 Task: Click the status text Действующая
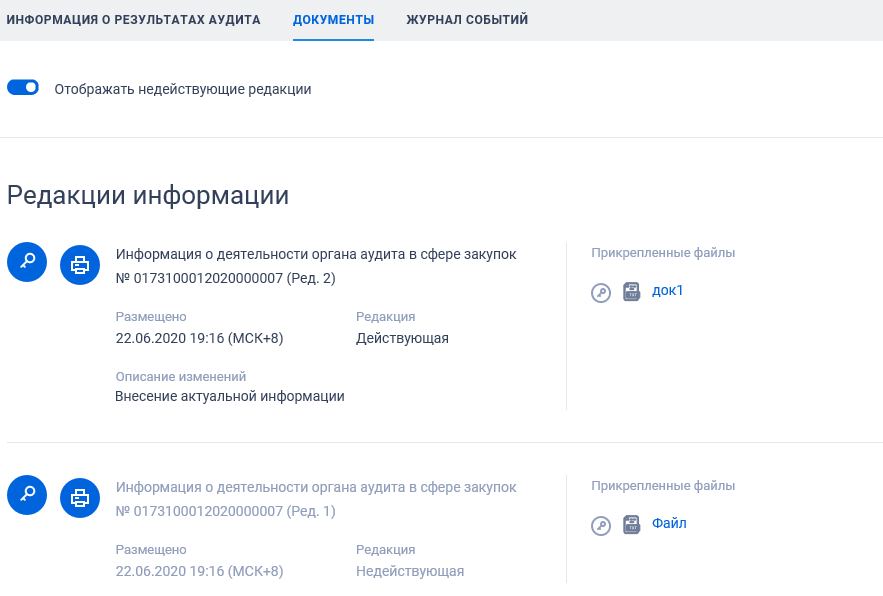coord(402,338)
